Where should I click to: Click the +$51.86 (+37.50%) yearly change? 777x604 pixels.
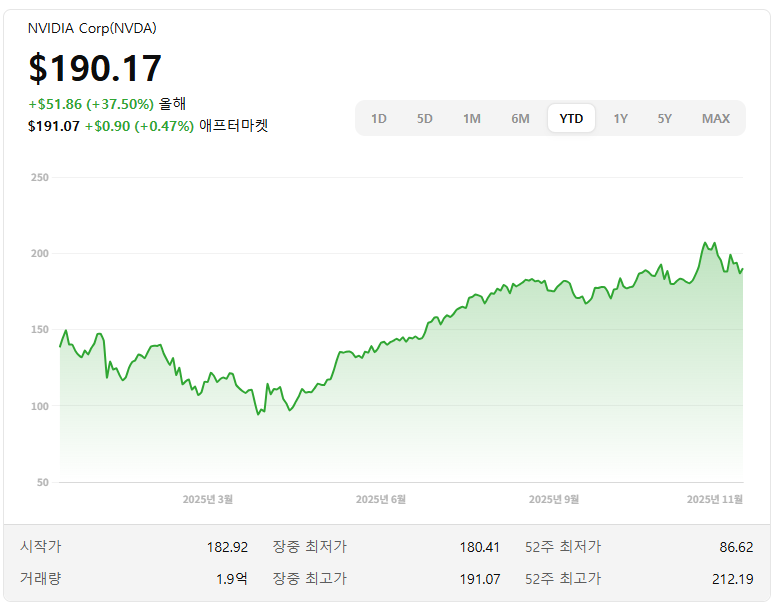click(x=91, y=104)
